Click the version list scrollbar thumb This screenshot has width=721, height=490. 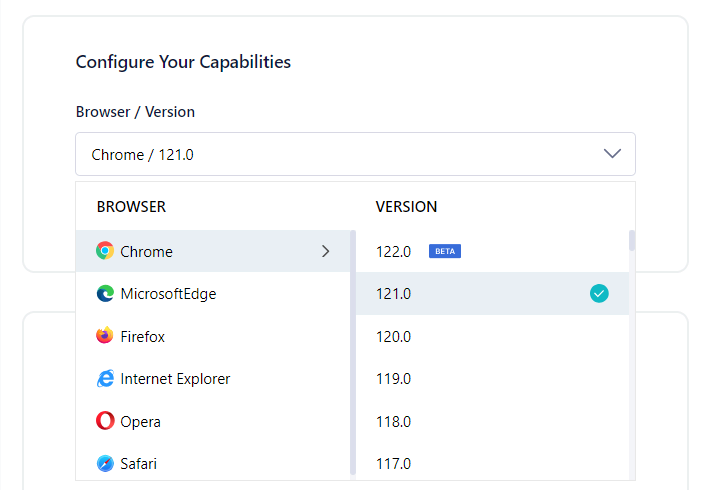[632, 240]
